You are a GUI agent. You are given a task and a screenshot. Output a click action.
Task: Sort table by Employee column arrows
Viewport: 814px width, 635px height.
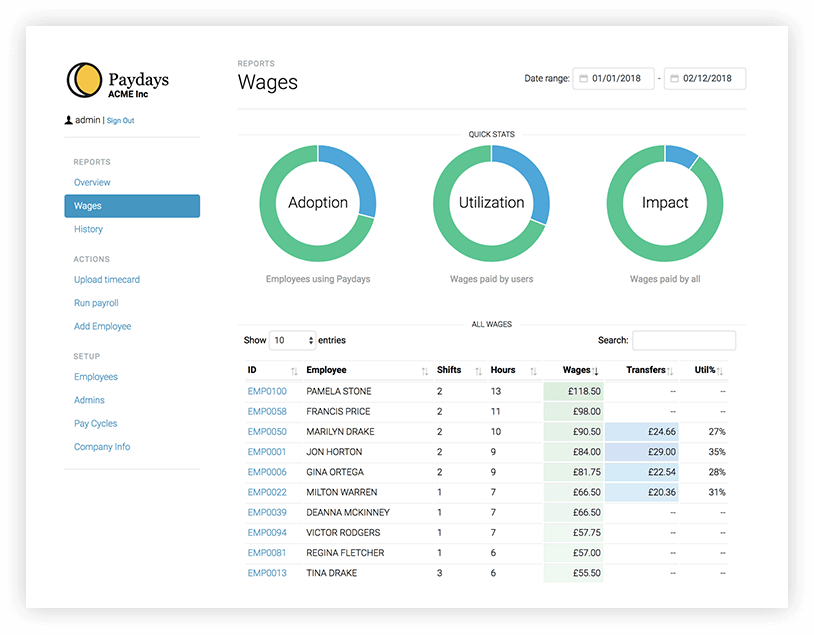click(425, 371)
